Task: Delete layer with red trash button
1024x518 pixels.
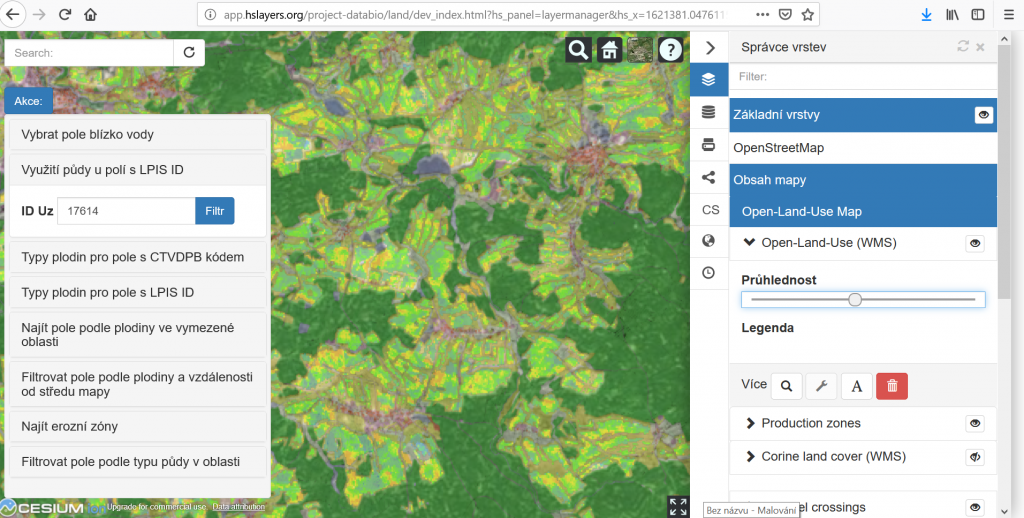Action: coord(892,386)
